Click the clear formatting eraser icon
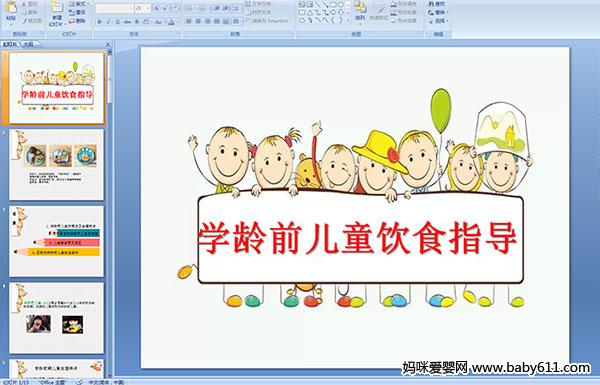 point(175,8)
